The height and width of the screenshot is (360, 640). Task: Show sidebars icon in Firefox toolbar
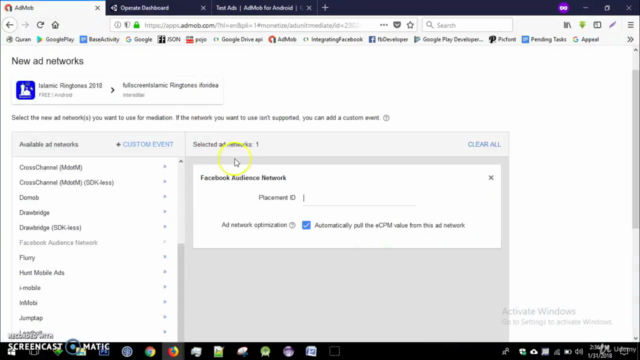pos(597,25)
